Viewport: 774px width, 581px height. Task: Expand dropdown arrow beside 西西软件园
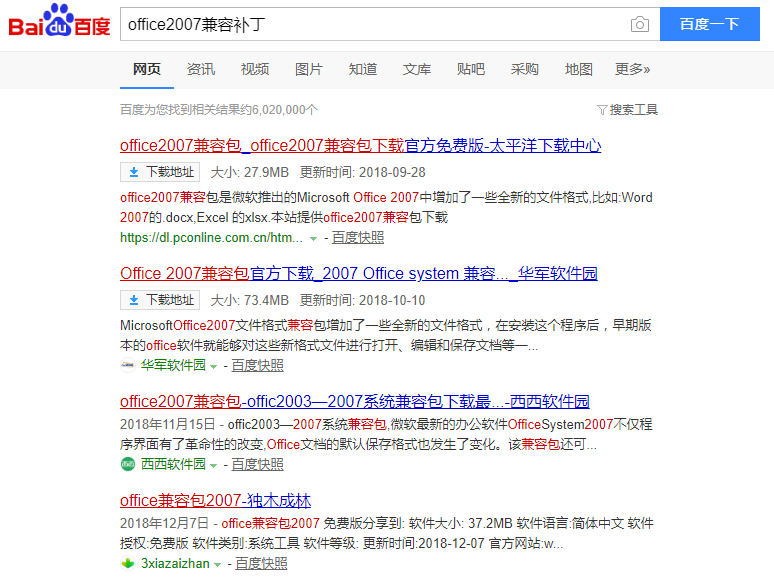click(213, 465)
